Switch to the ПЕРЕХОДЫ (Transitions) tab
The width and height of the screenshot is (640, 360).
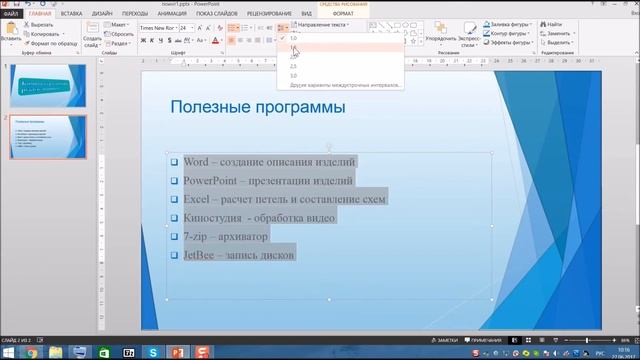click(x=135, y=13)
